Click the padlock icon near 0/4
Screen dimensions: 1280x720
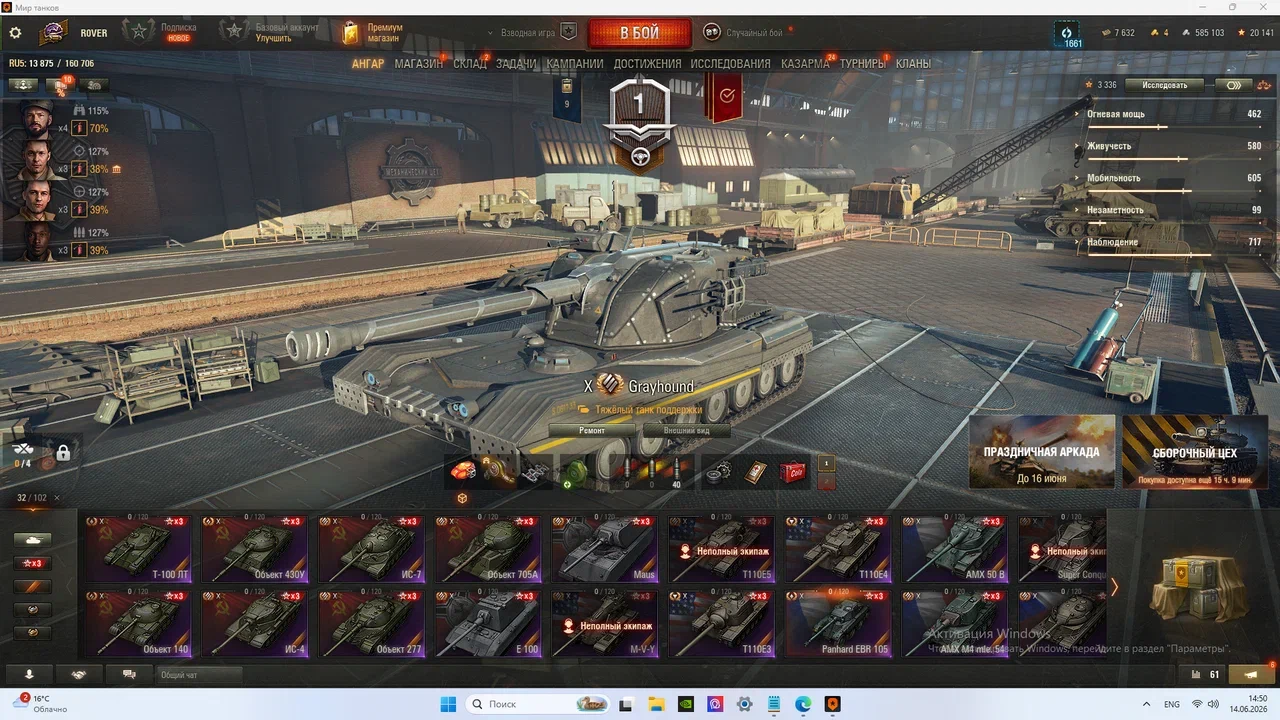pyautogui.click(x=63, y=453)
